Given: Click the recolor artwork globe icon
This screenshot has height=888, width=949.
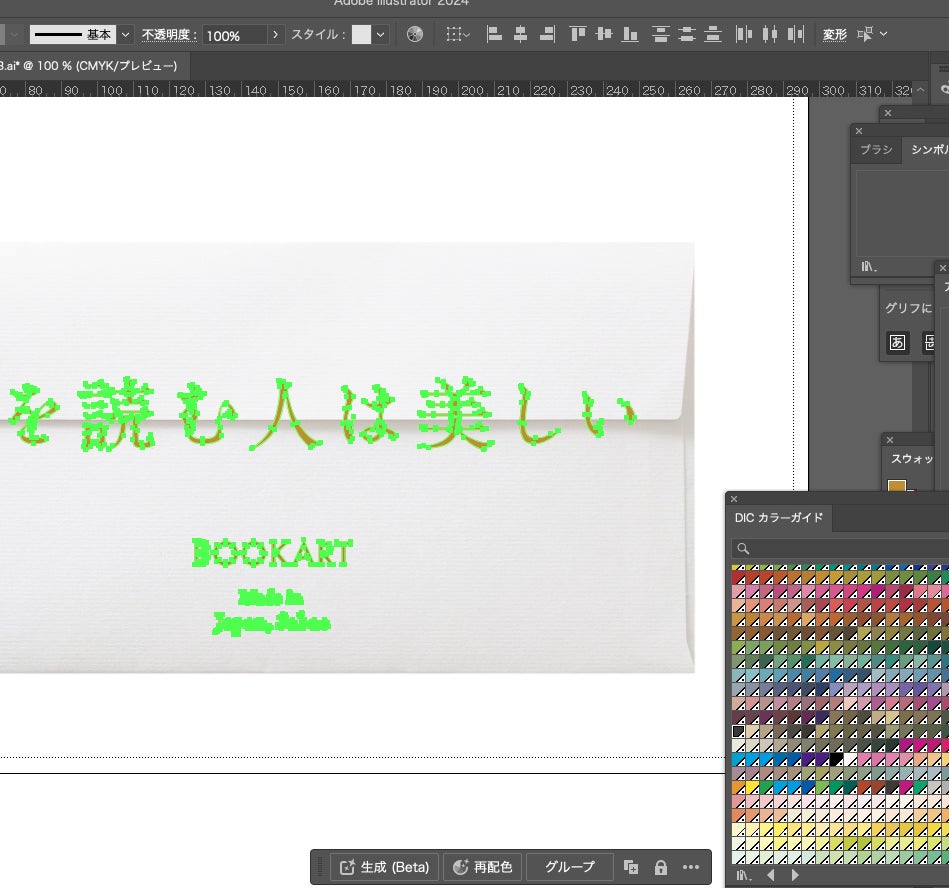Looking at the screenshot, I should 415,34.
